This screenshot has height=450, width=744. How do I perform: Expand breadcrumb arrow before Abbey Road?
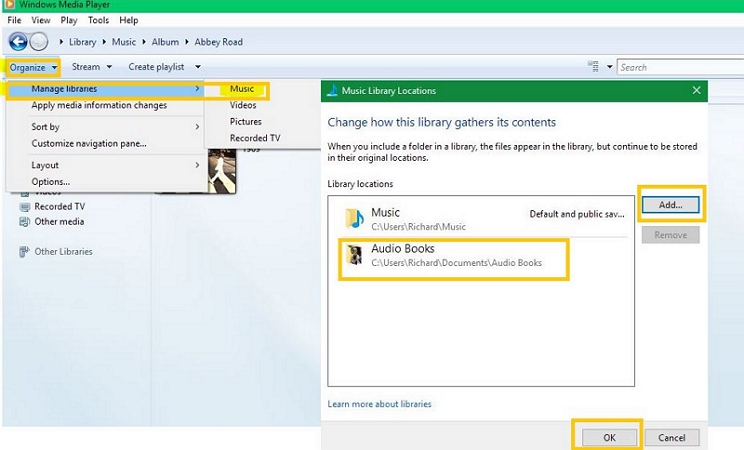coord(187,42)
